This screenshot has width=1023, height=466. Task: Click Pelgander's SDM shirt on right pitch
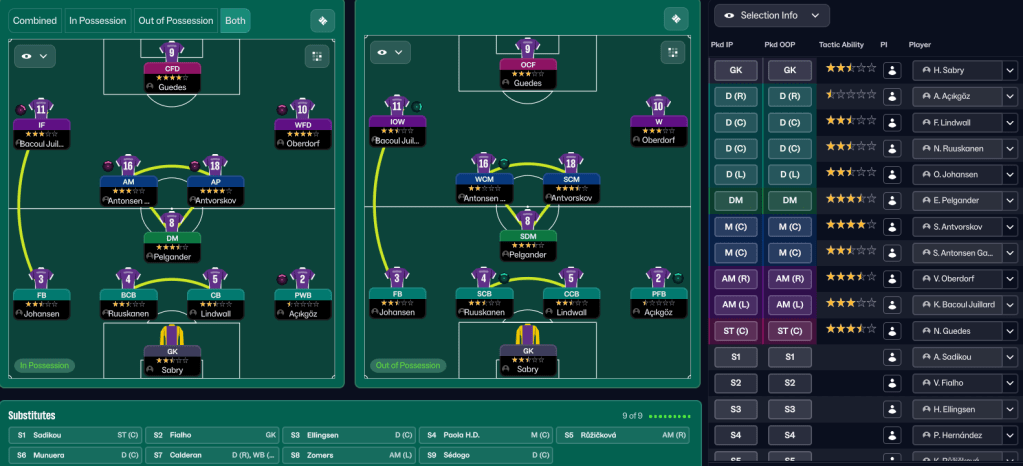[528, 219]
